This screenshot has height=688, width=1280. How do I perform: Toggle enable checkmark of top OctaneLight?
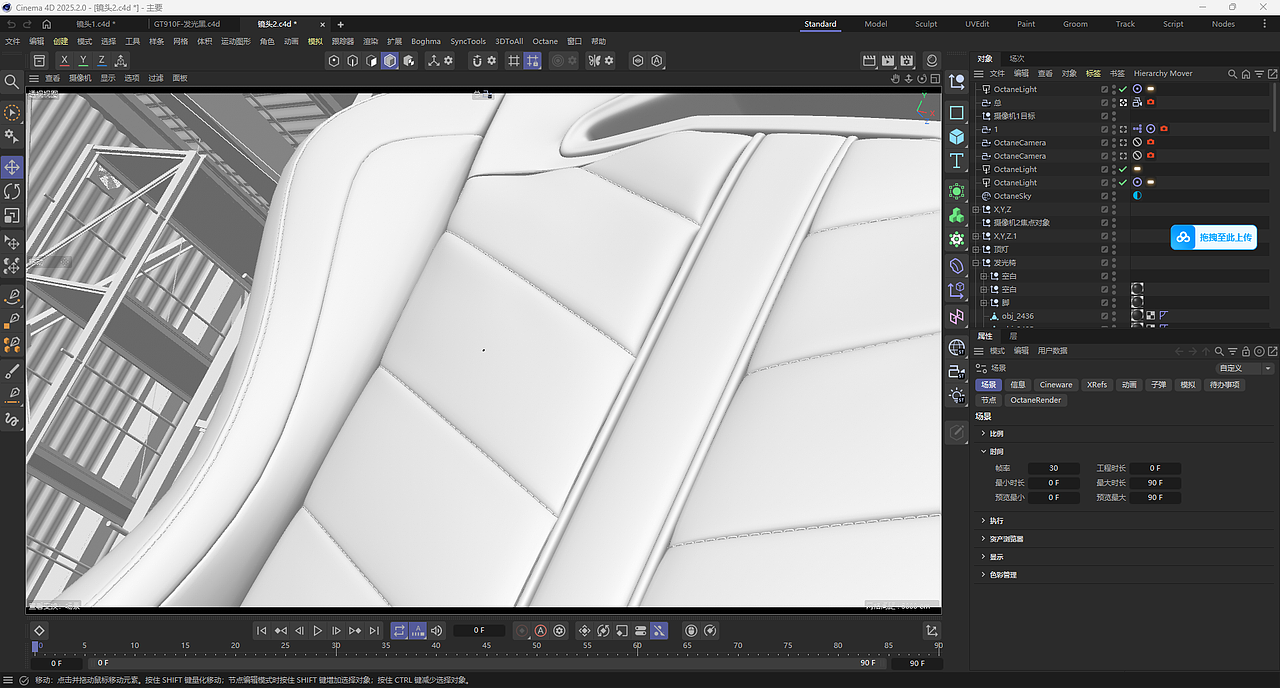pos(1123,89)
